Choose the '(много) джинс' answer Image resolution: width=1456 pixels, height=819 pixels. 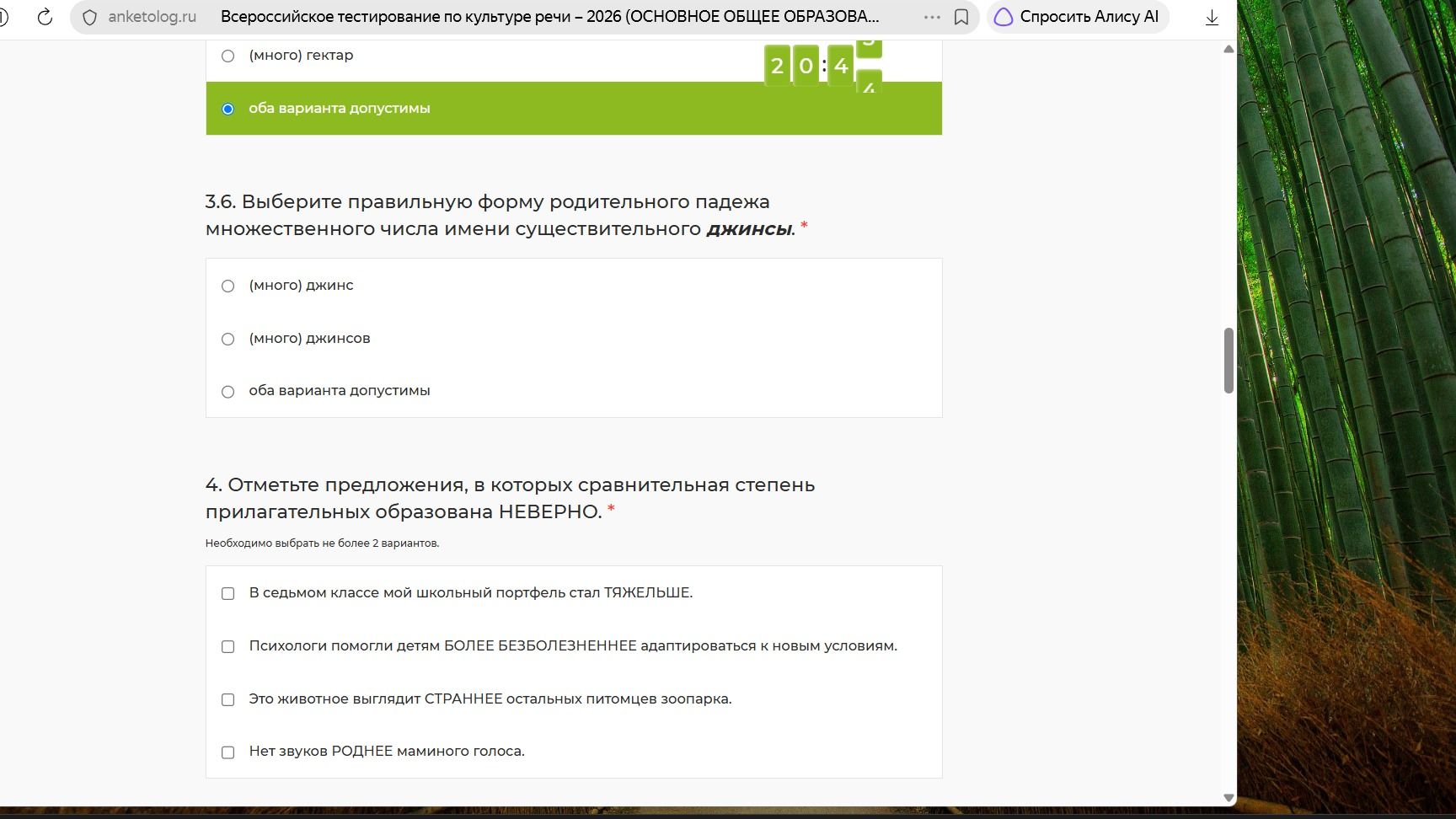227,286
